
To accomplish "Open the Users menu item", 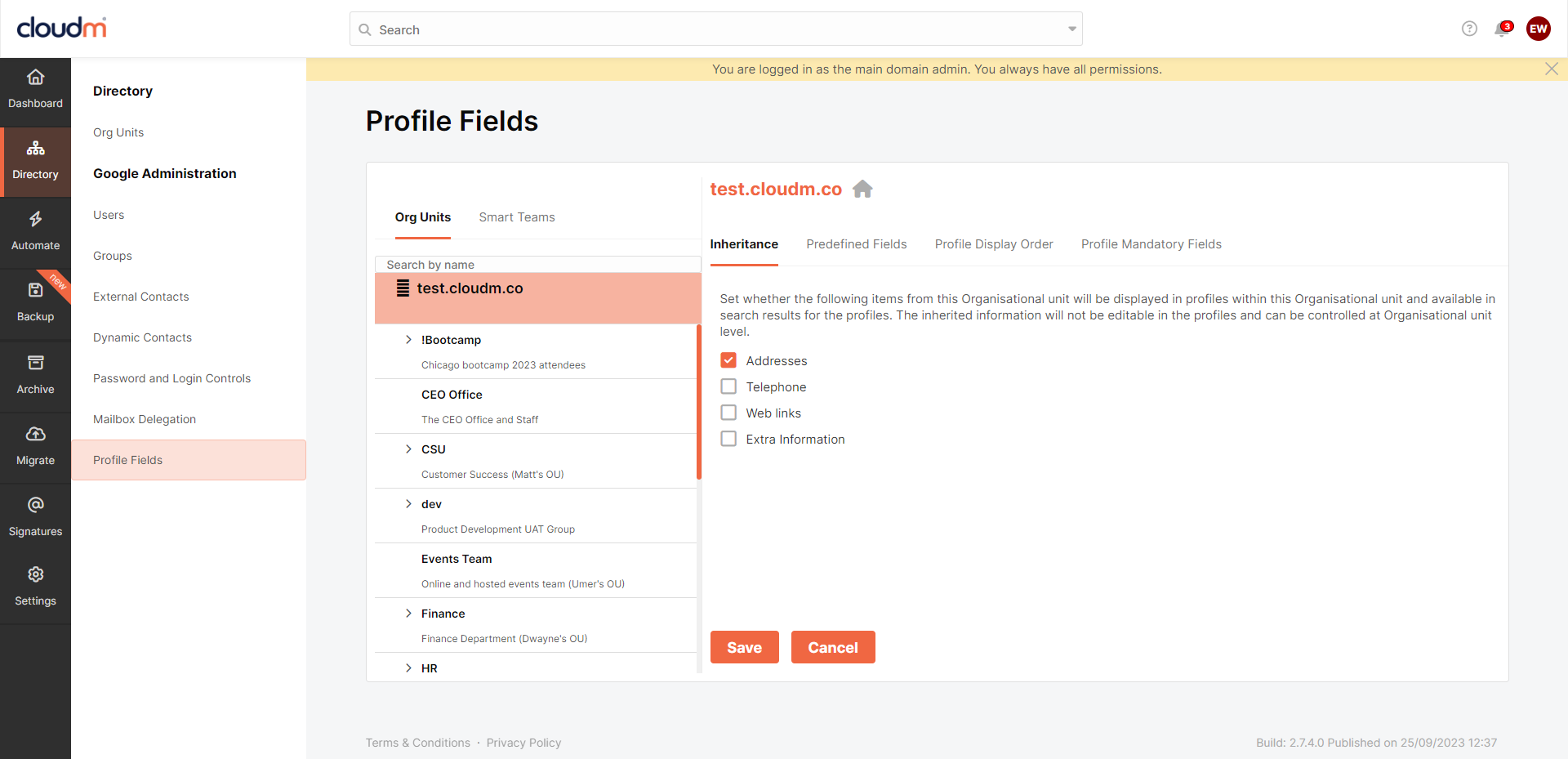I will click(109, 215).
